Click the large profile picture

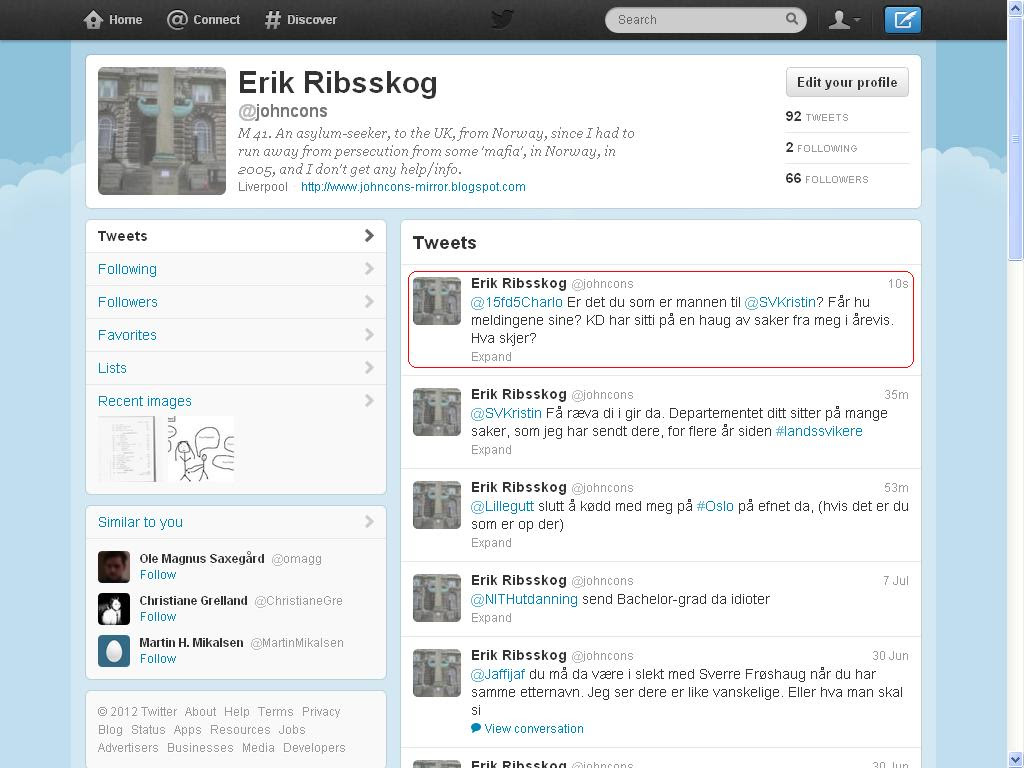[x=162, y=131]
